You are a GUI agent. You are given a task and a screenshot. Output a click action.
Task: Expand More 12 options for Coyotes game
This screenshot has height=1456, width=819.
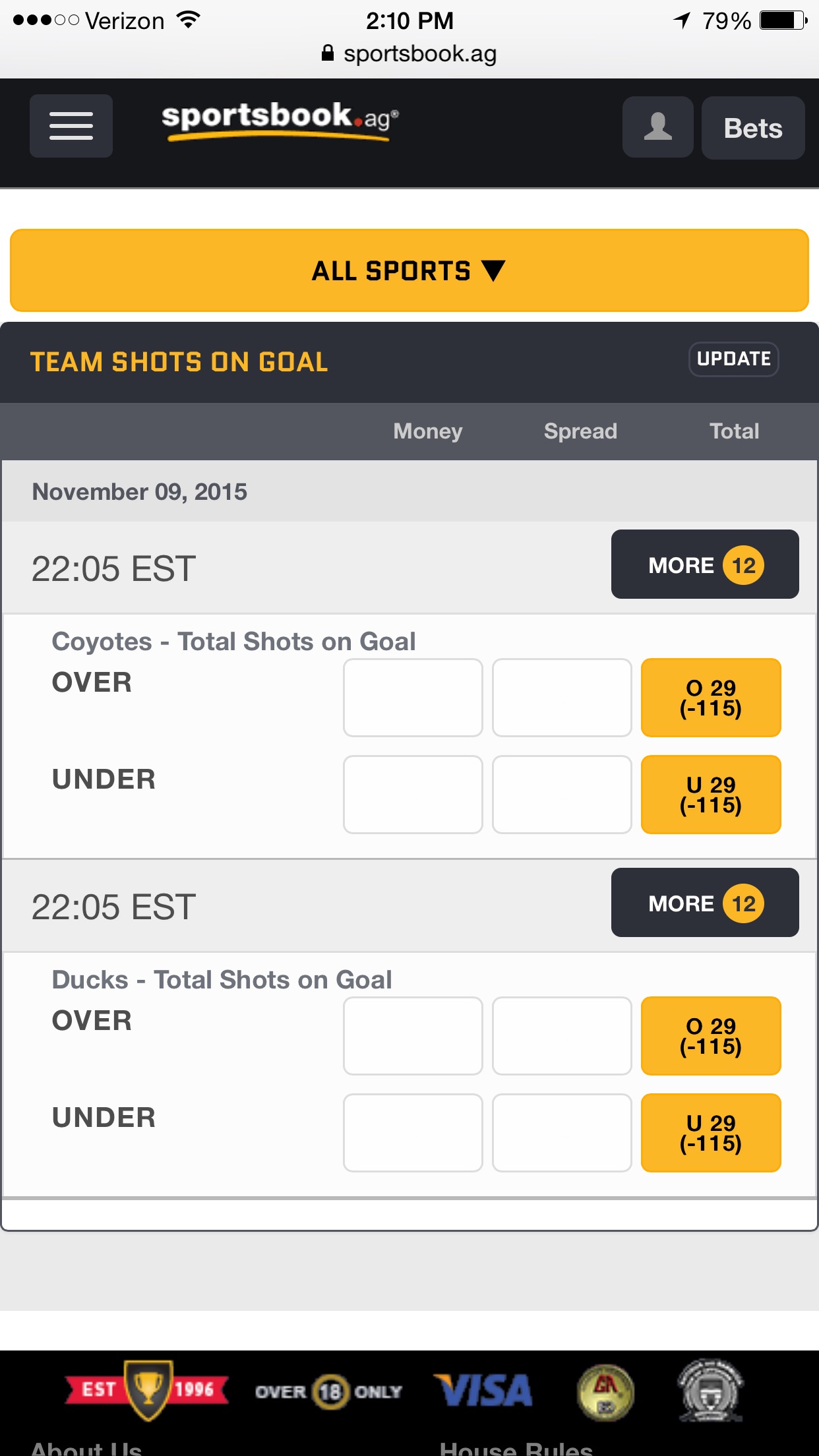tap(705, 564)
